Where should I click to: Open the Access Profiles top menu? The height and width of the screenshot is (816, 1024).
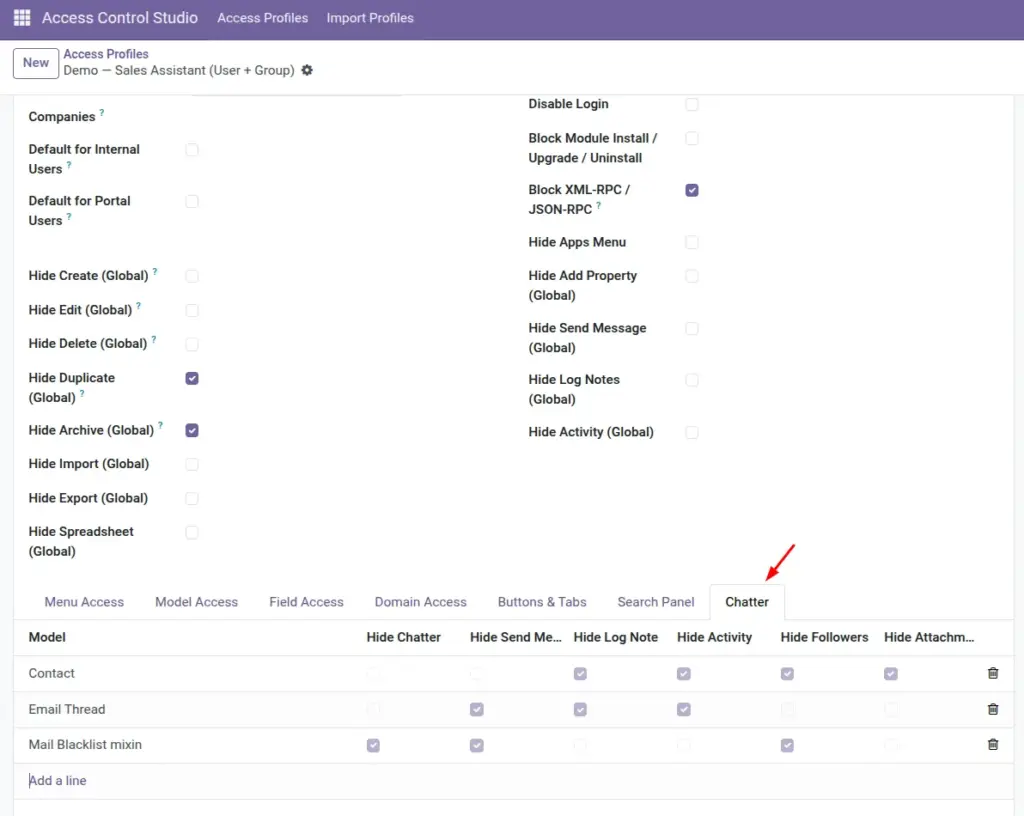(263, 18)
